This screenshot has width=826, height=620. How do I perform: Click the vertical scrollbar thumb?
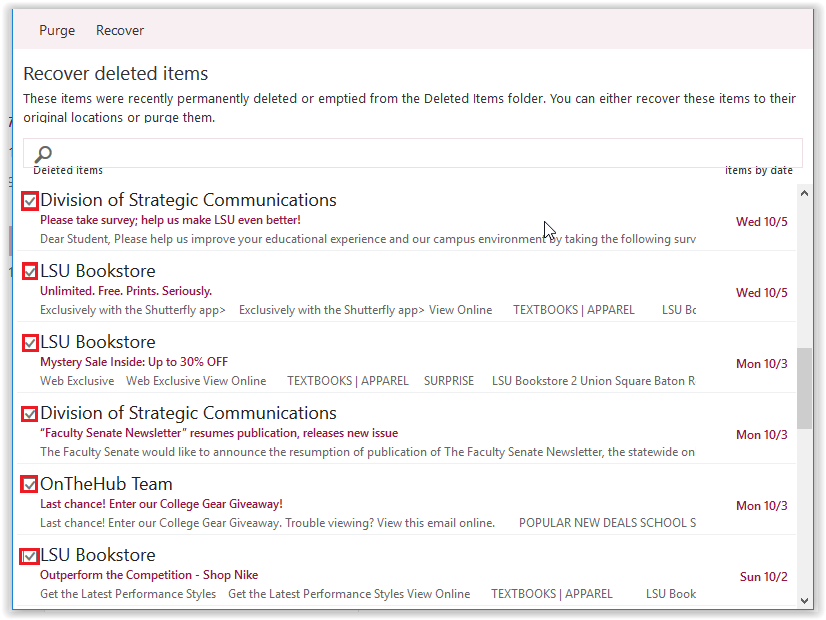coord(804,388)
